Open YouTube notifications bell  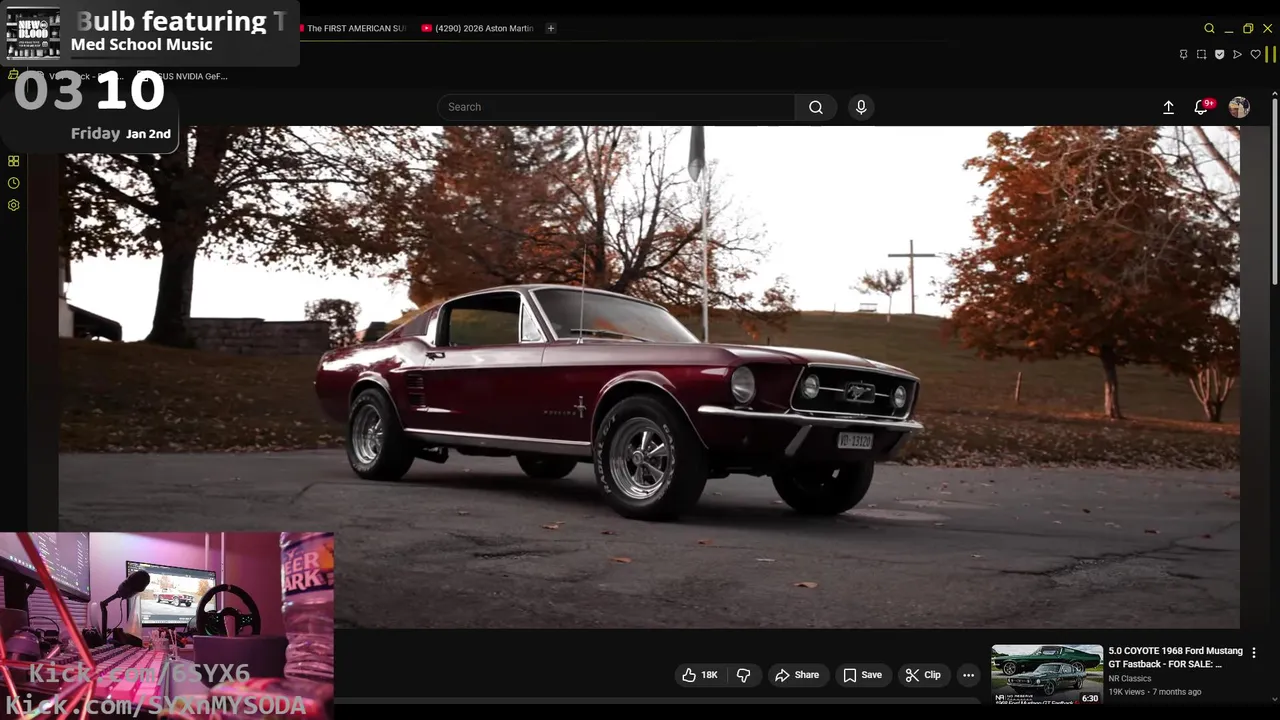(x=1202, y=107)
